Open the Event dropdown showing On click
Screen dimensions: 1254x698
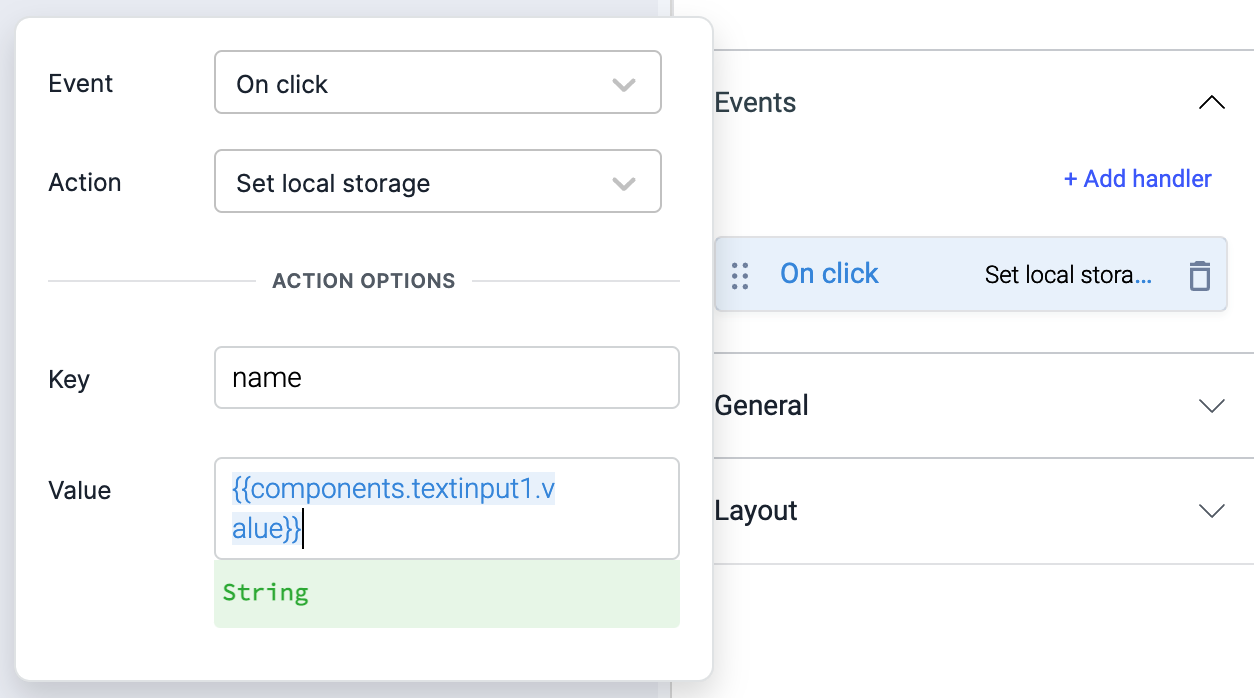pyautogui.click(x=437, y=84)
